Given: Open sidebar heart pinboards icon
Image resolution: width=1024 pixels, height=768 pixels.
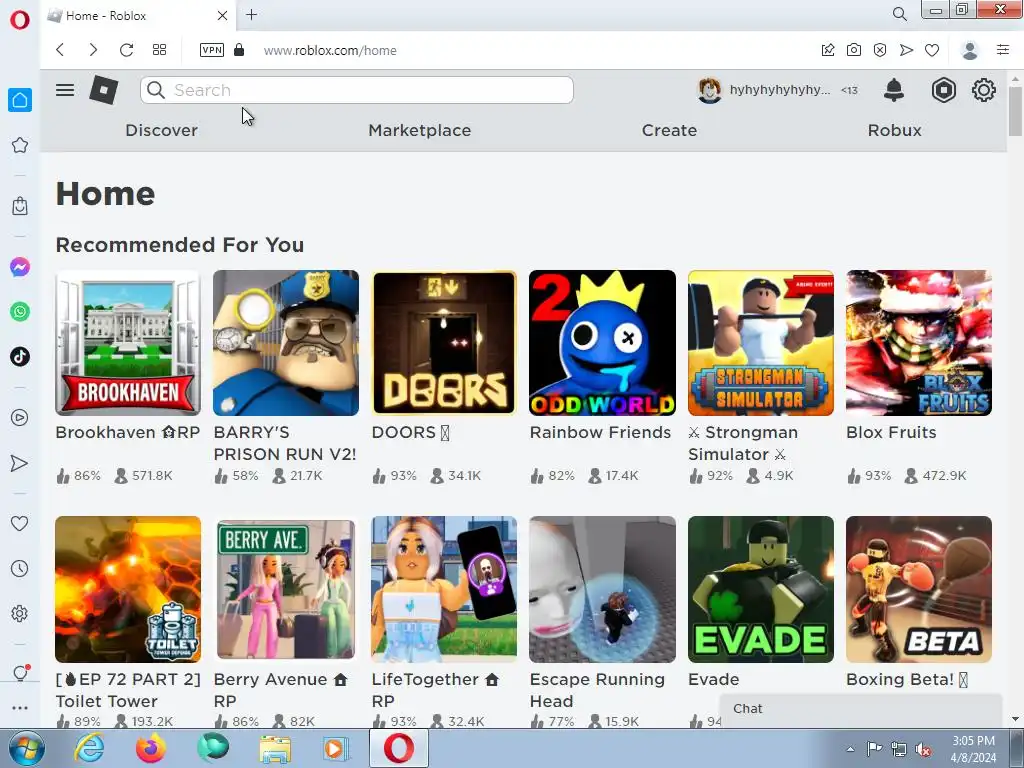Looking at the screenshot, I should 20,523.
